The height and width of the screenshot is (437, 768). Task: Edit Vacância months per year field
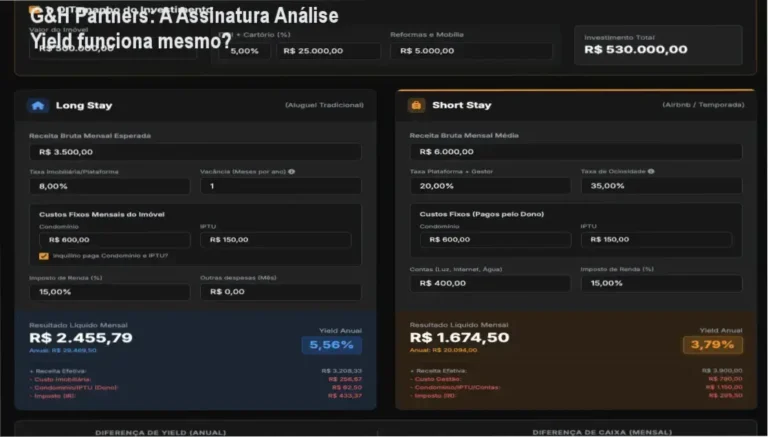pos(281,186)
